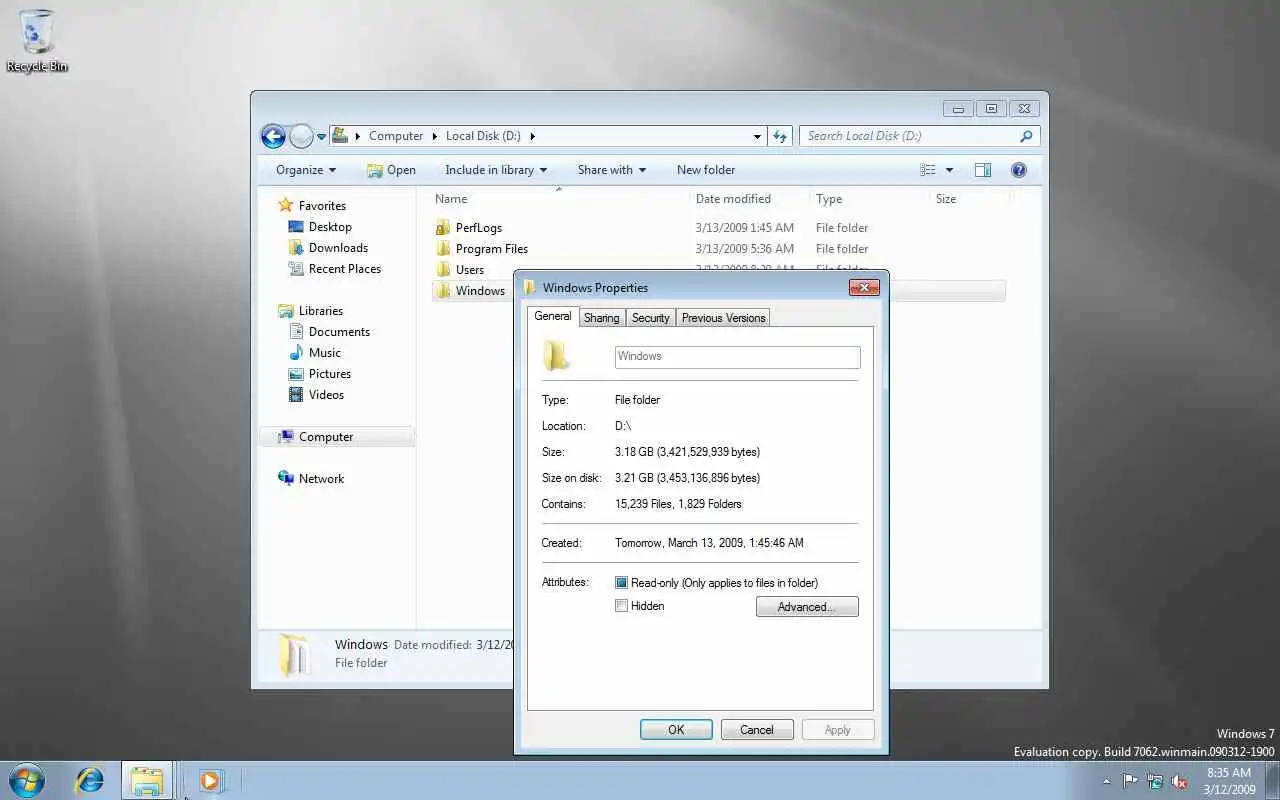This screenshot has height=800, width=1280.
Task: Open Windows Media Player from taskbar
Action: point(210,780)
